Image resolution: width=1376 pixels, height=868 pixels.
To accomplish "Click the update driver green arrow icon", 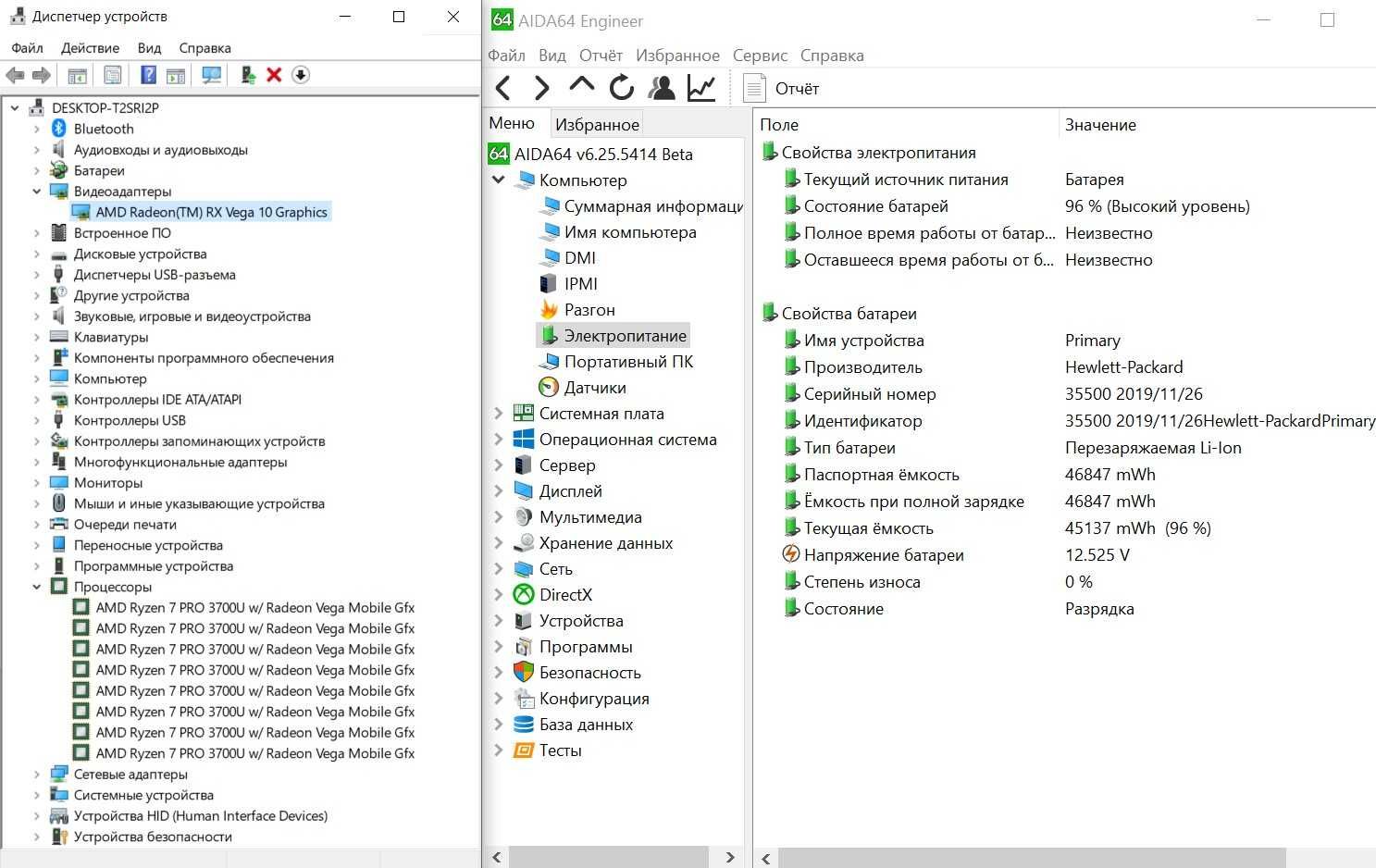I will pos(248,75).
